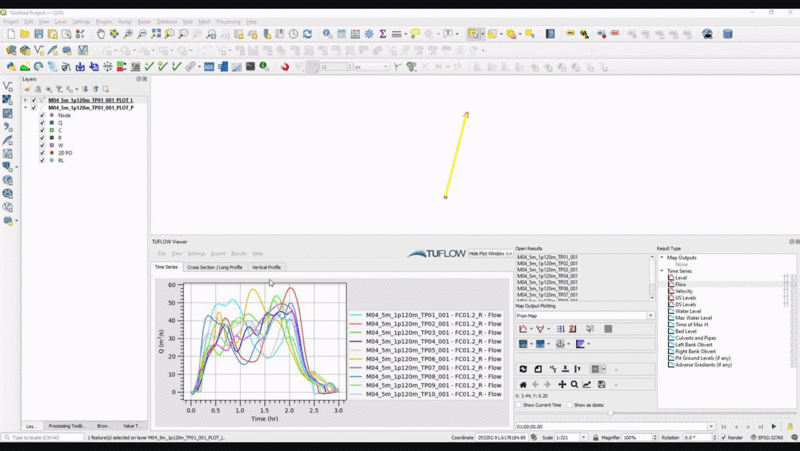Expand the M04_5m_1p120m_TP01_001_PLOT_L layer
Screen dimensions: 800x451
point(25,100)
